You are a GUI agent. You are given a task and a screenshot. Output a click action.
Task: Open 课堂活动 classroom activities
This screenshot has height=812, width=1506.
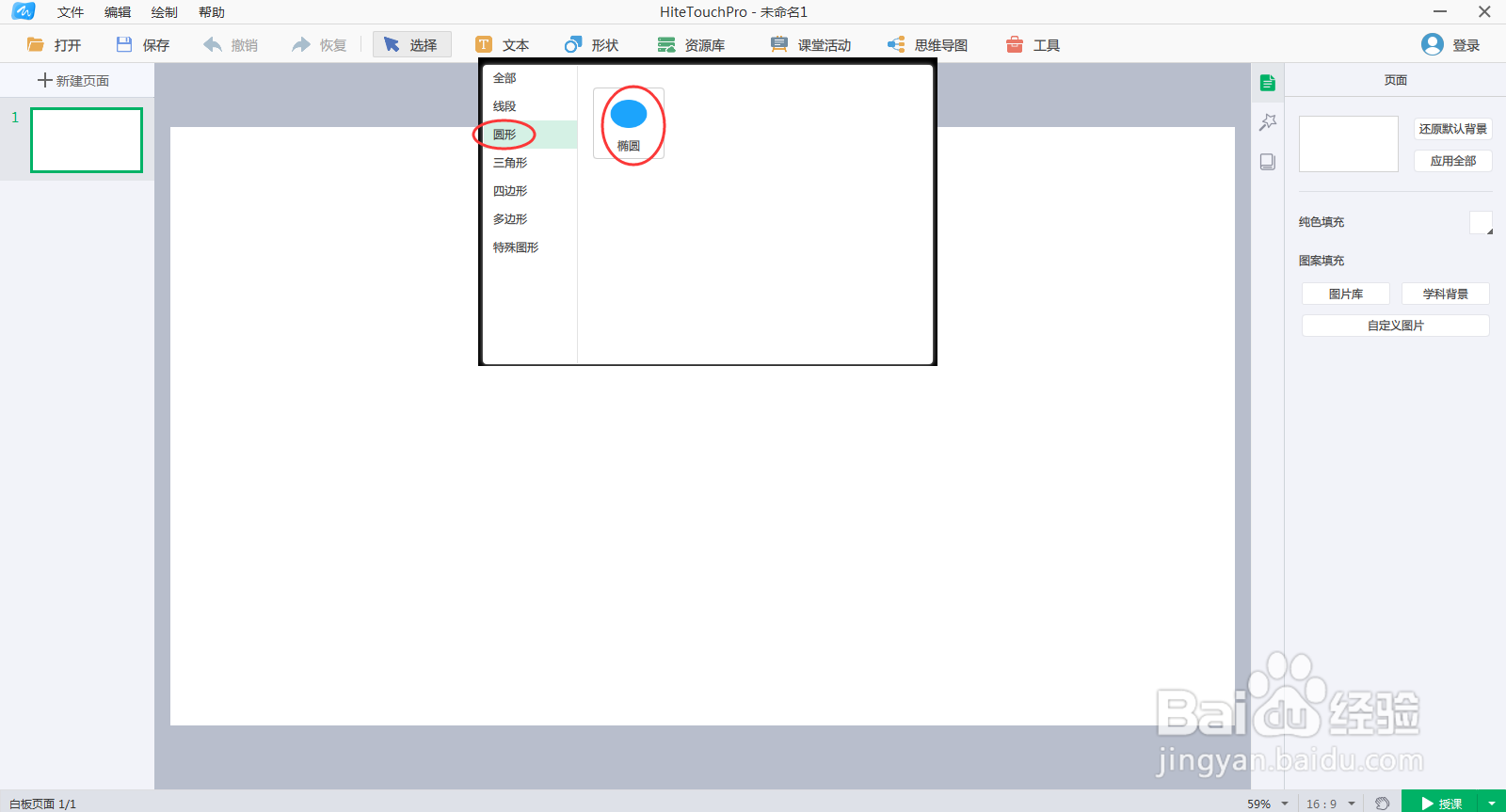[x=810, y=45]
